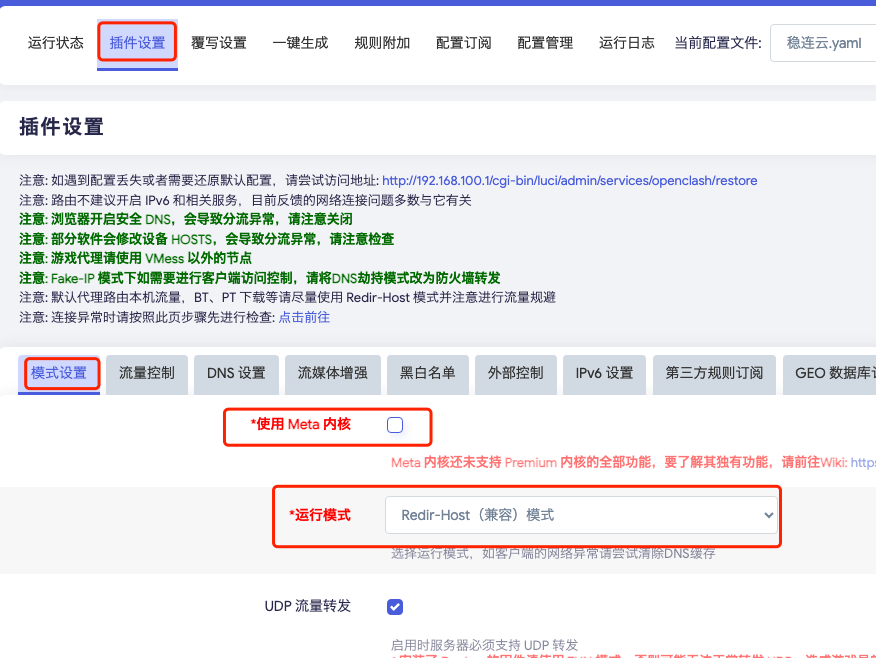Open the 流量控制 sub-tab
The width and height of the screenshot is (876, 658).
click(x=147, y=373)
